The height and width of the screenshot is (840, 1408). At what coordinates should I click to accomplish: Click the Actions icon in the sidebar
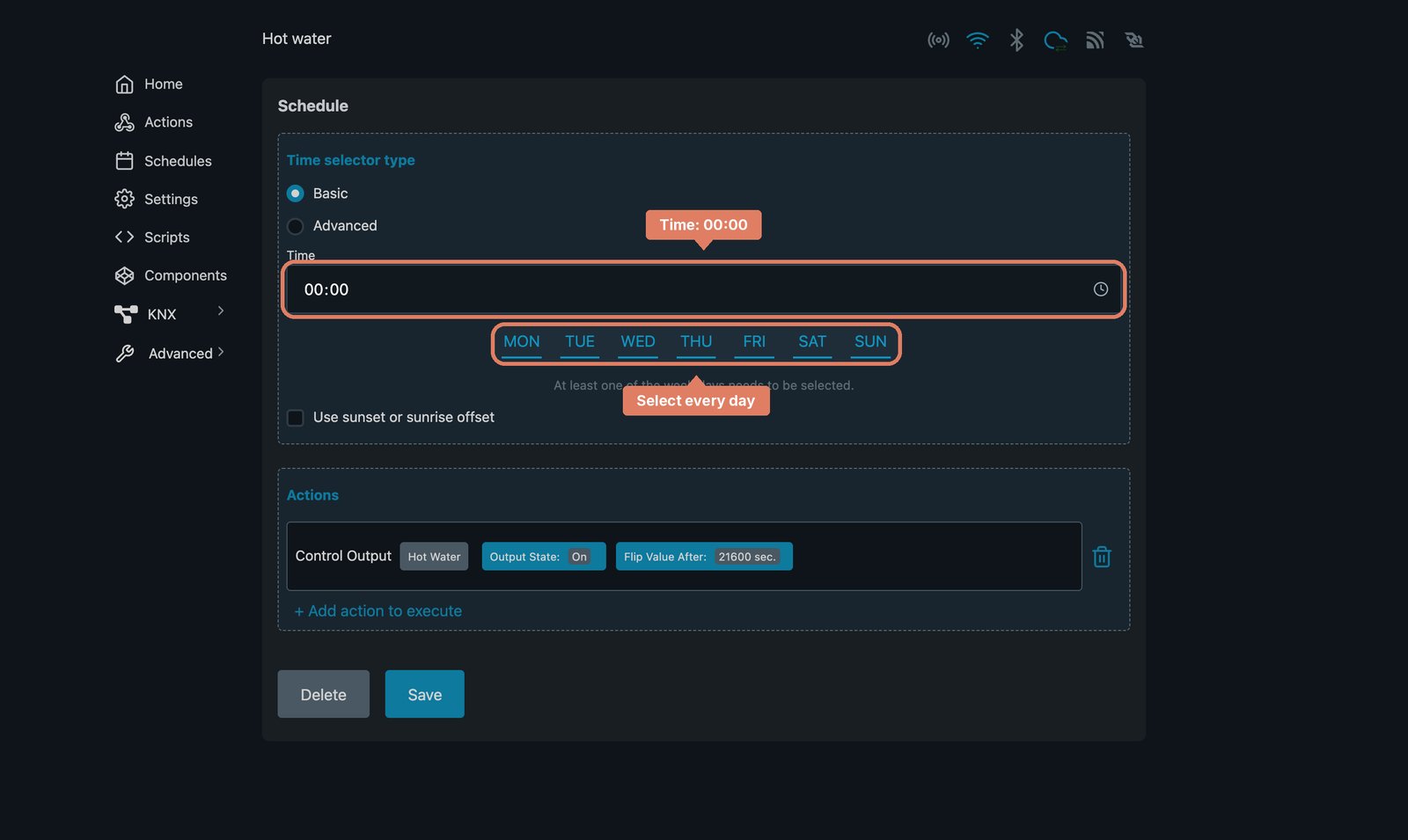click(x=124, y=122)
